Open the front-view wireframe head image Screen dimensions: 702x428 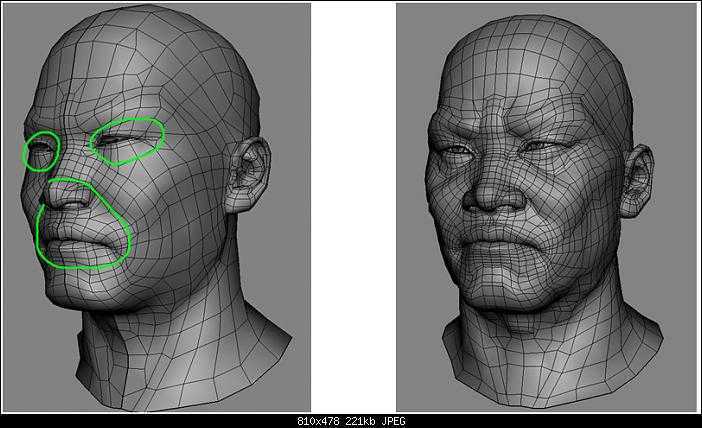[x=547, y=207]
